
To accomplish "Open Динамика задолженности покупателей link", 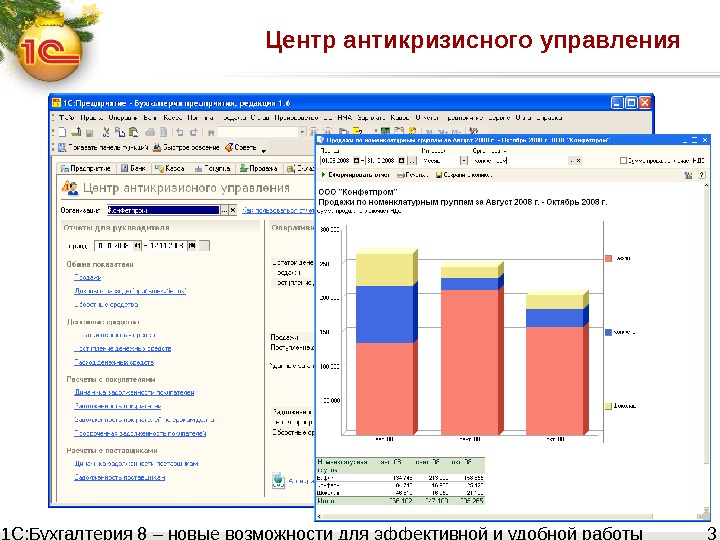I will tap(134, 393).
